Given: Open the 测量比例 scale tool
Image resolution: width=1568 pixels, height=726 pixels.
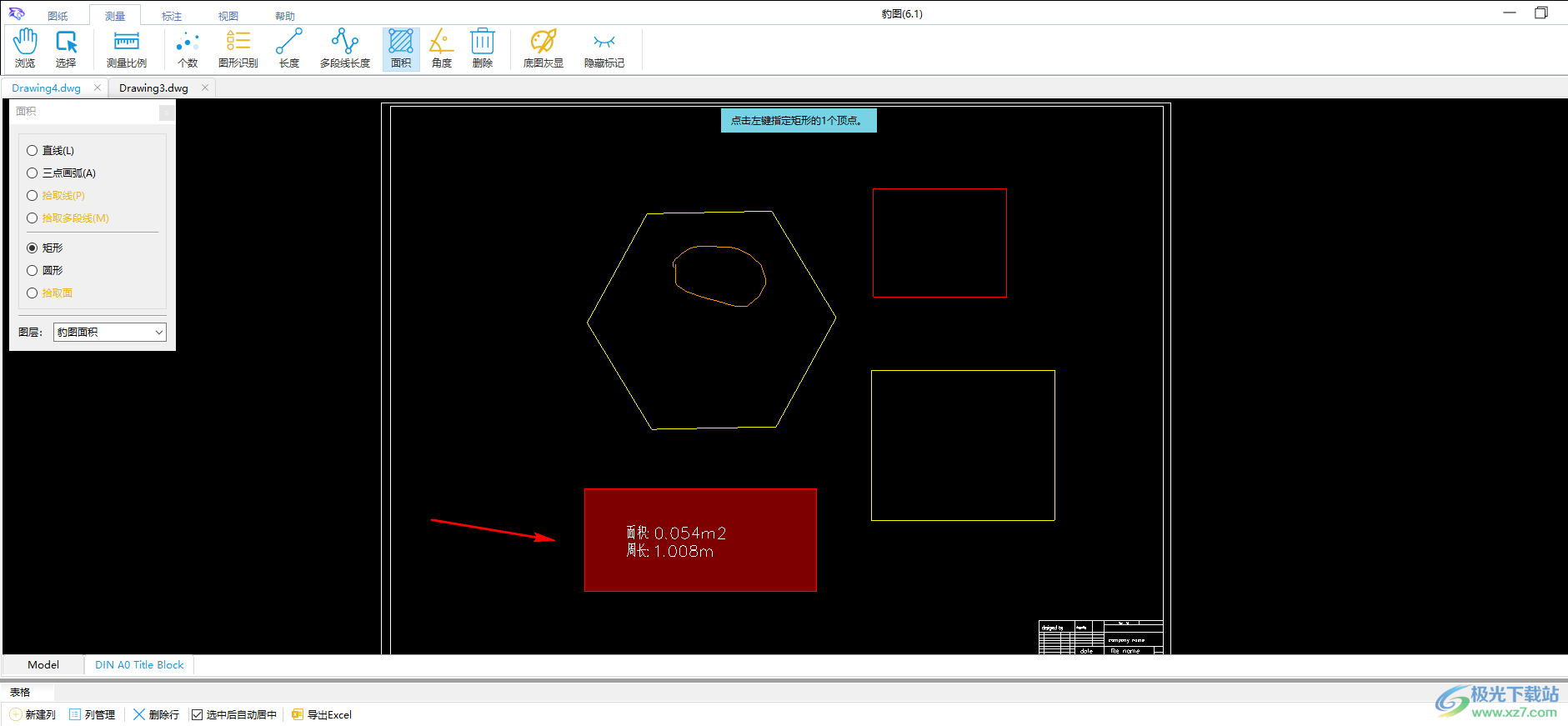Looking at the screenshot, I should coord(127,48).
